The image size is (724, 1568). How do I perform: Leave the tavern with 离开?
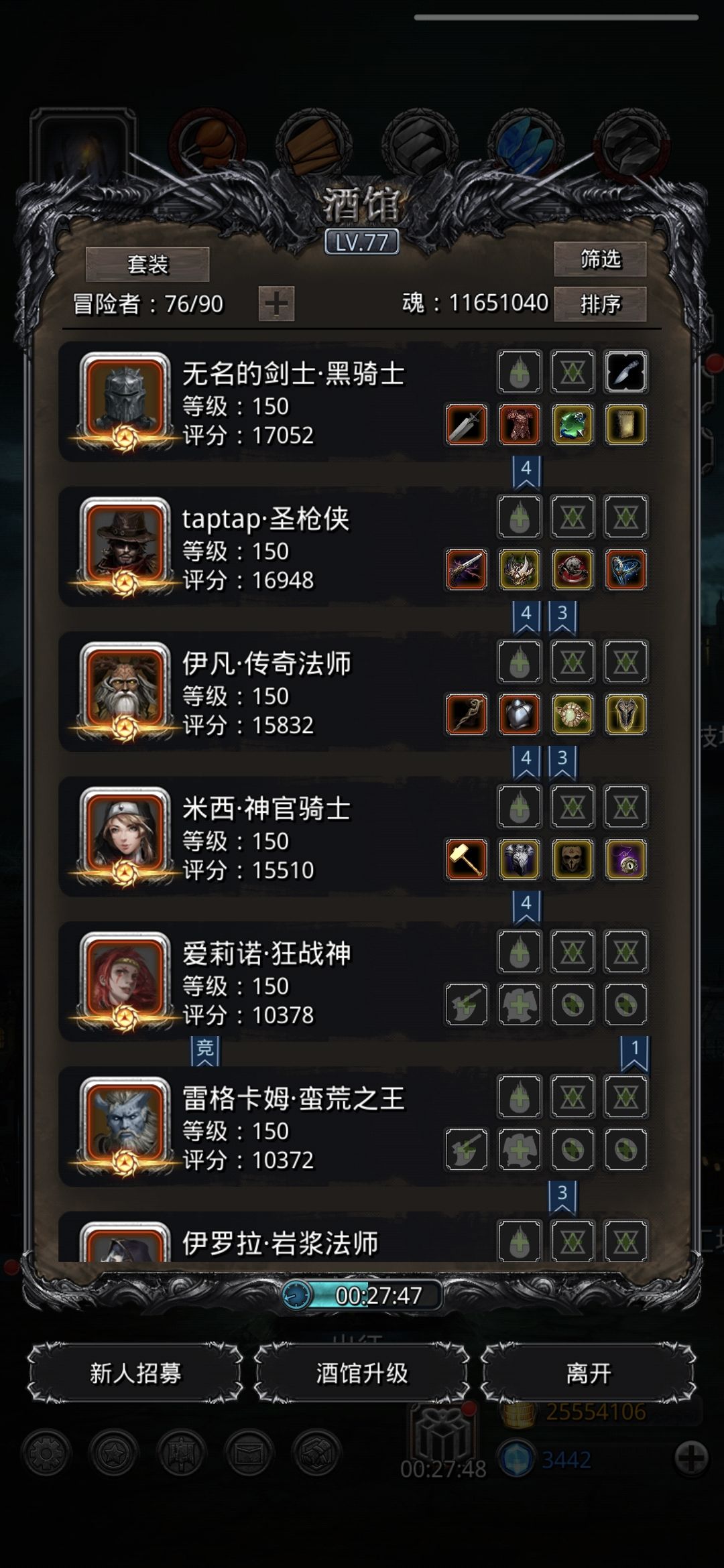point(589,1373)
